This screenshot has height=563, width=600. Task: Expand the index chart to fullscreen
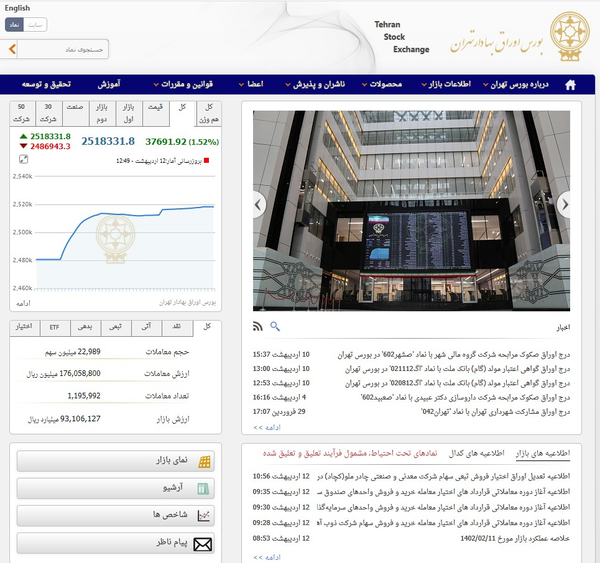[23, 159]
